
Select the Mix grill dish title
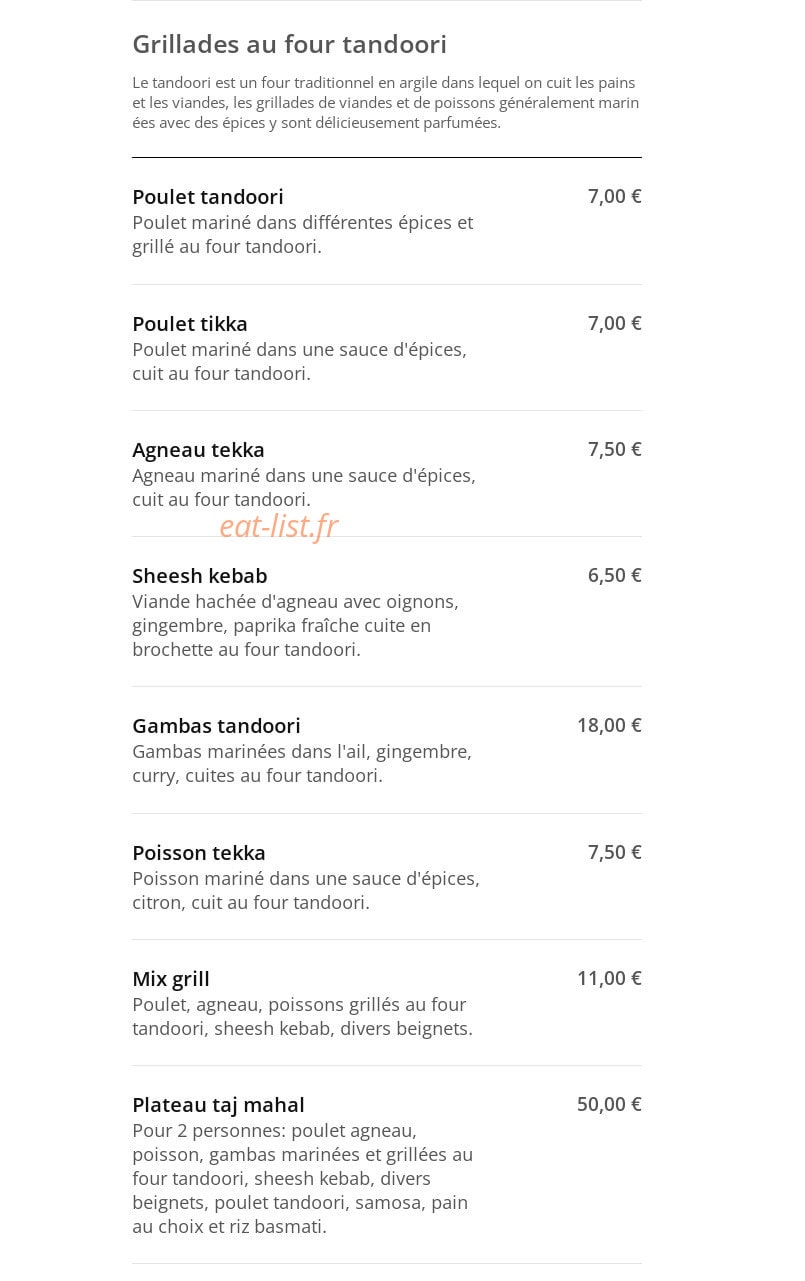pyautogui.click(x=171, y=979)
